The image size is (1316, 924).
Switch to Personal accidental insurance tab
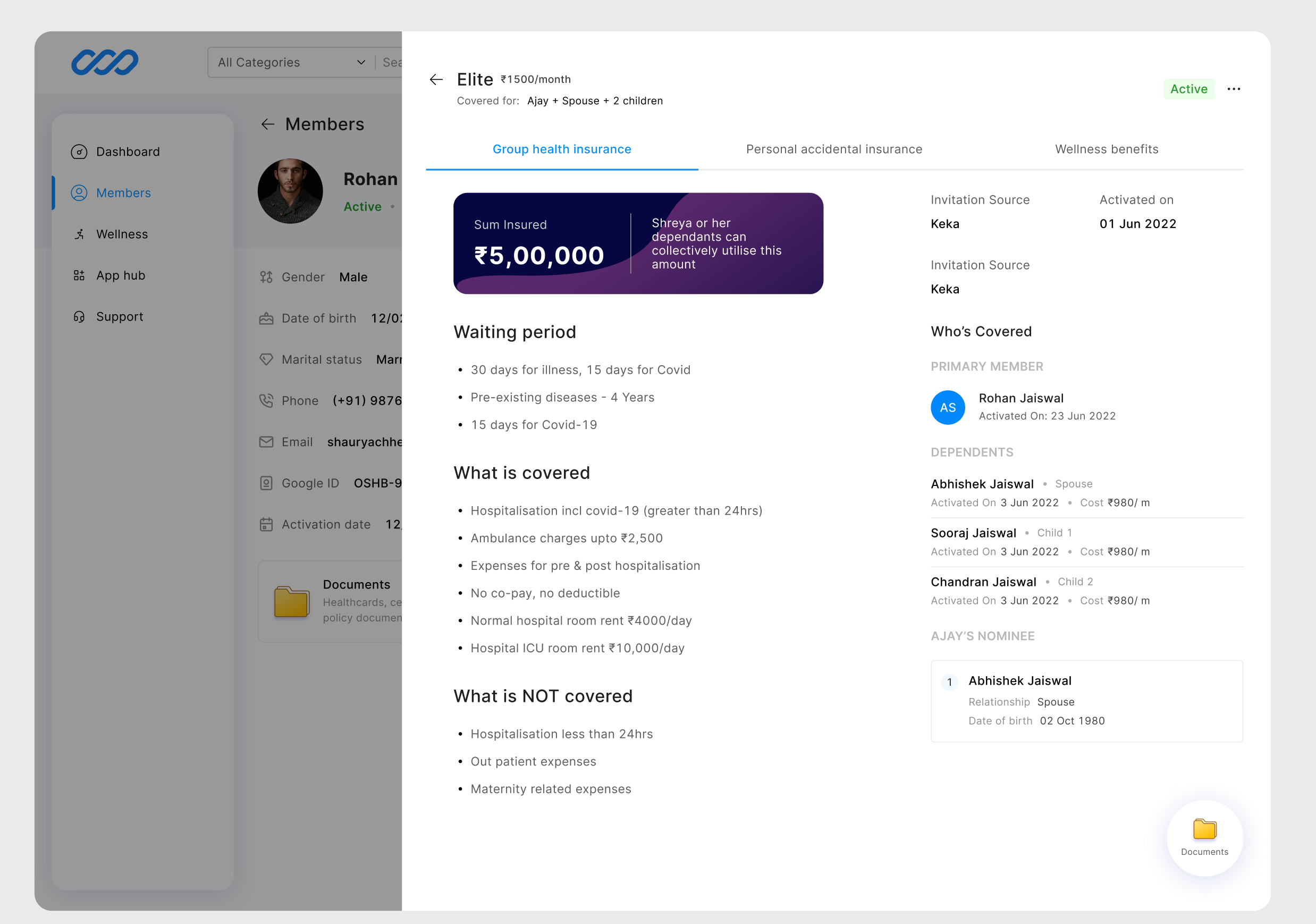(x=834, y=149)
